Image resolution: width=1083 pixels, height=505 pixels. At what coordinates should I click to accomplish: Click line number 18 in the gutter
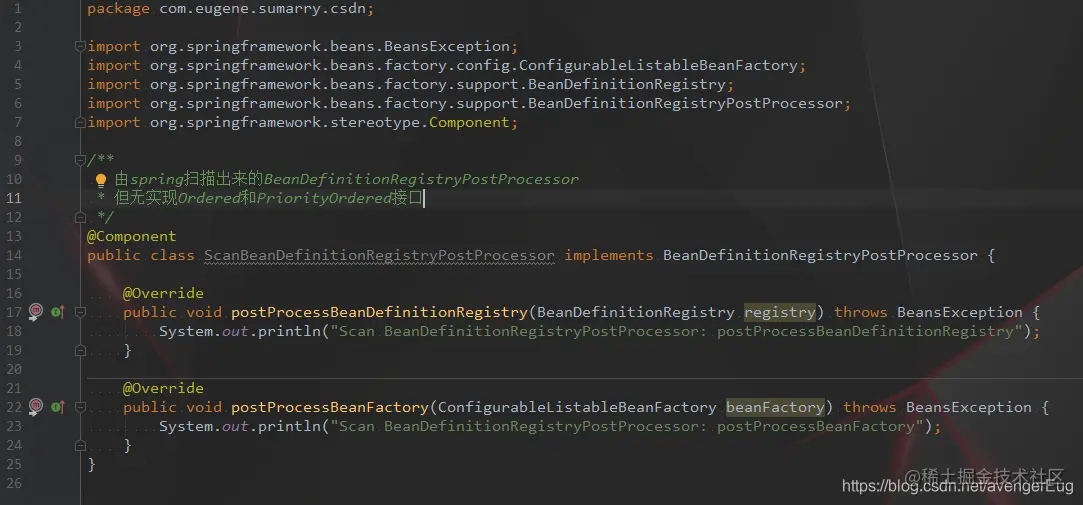(14, 332)
